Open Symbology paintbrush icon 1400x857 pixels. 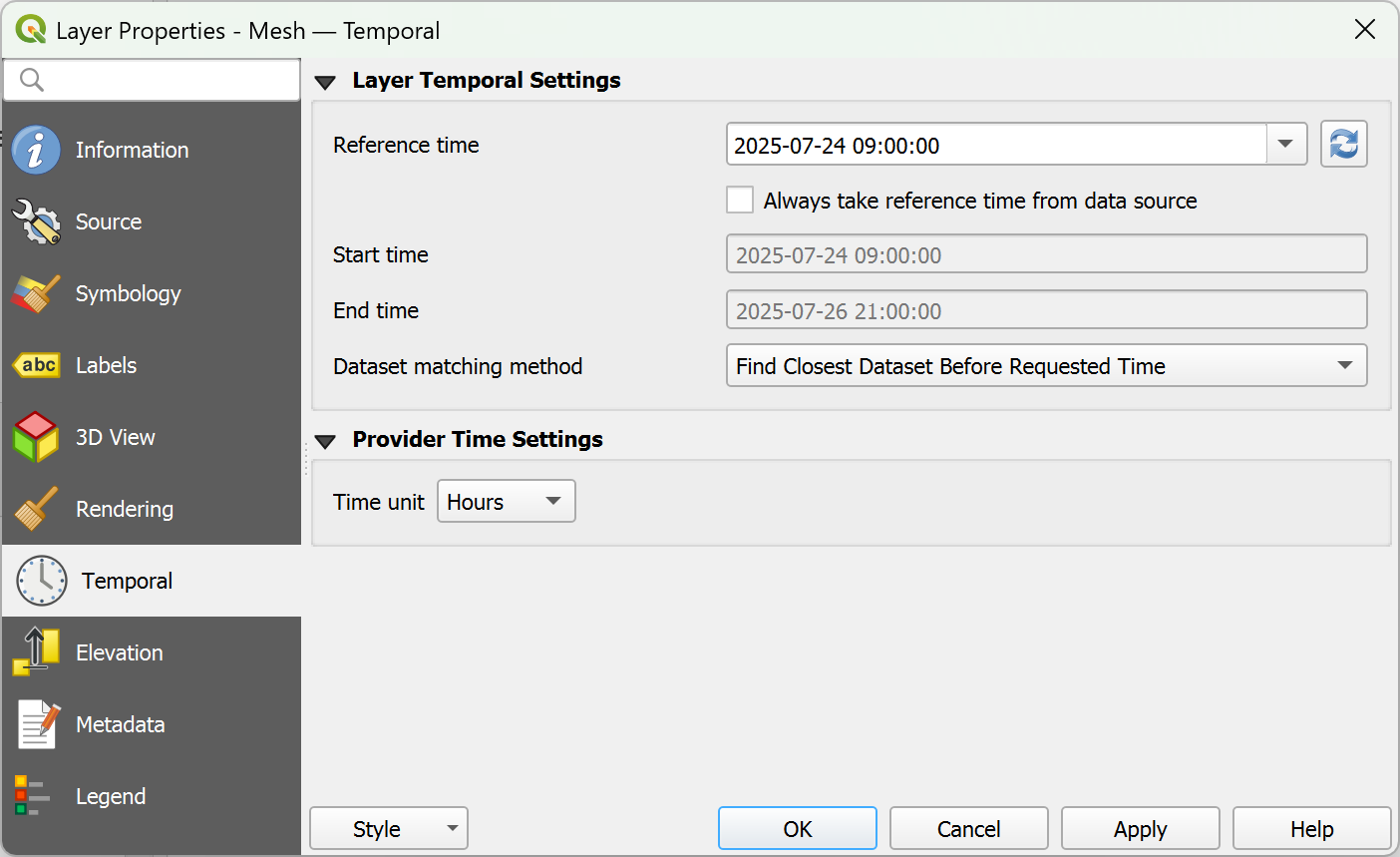[37, 293]
